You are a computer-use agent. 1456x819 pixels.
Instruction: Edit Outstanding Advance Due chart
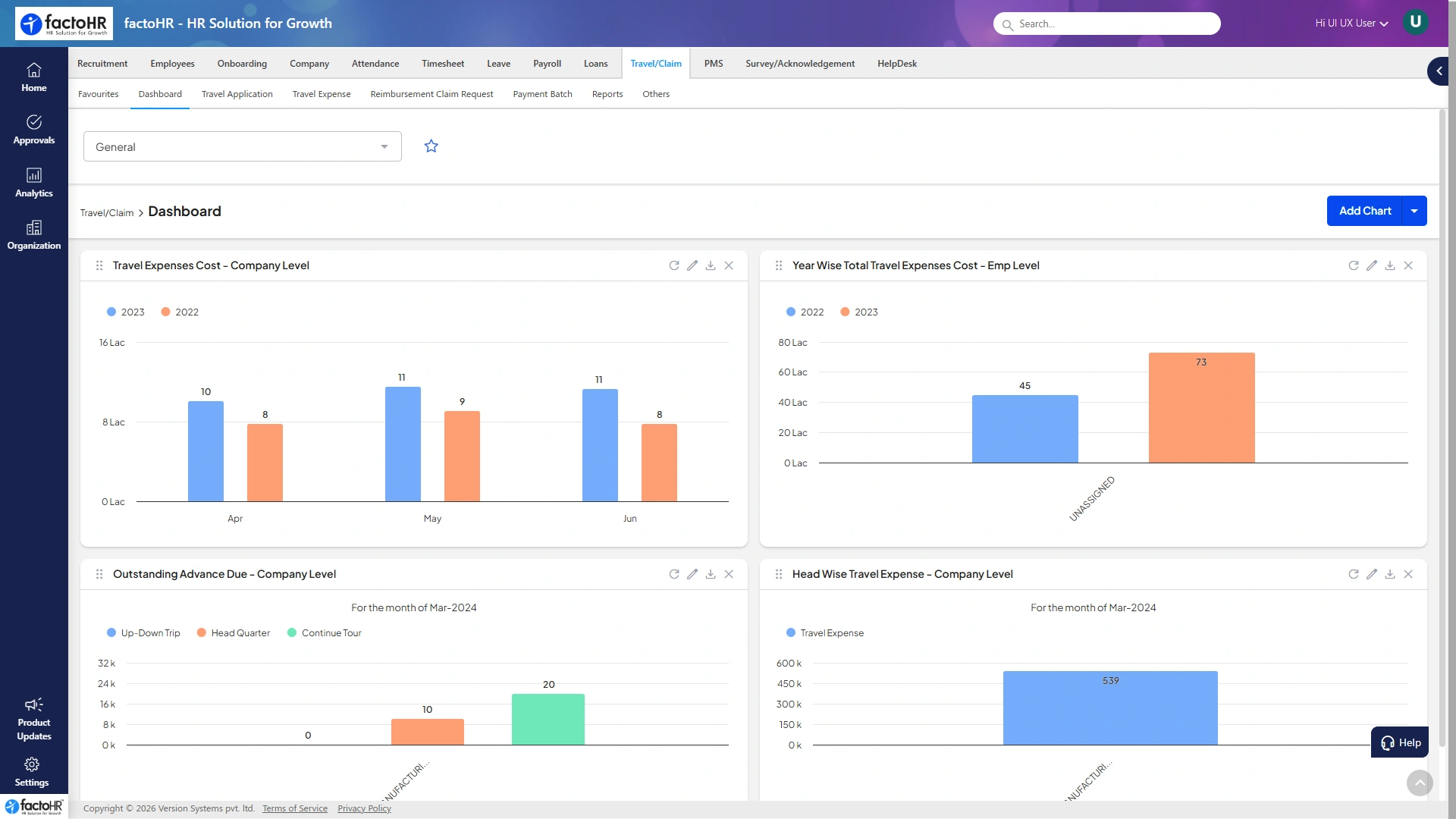pos(692,574)
